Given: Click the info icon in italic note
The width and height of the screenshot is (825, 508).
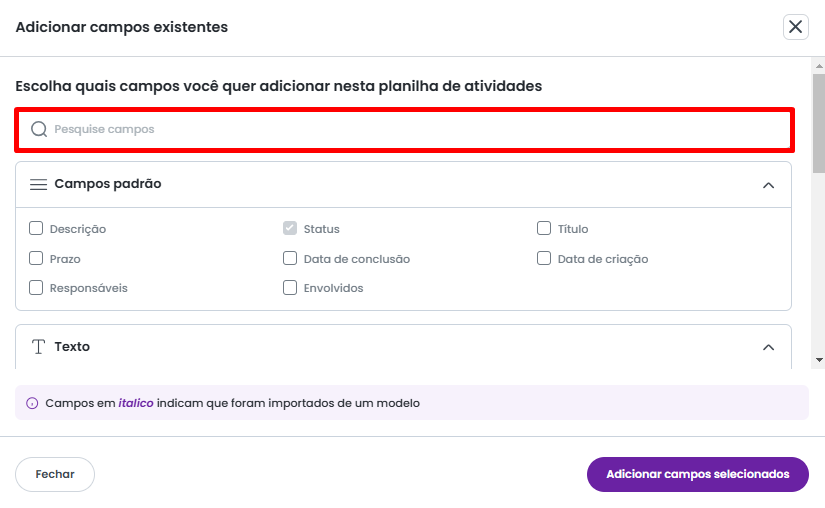Looking at the screenshot, I should [x=32, y=404].
